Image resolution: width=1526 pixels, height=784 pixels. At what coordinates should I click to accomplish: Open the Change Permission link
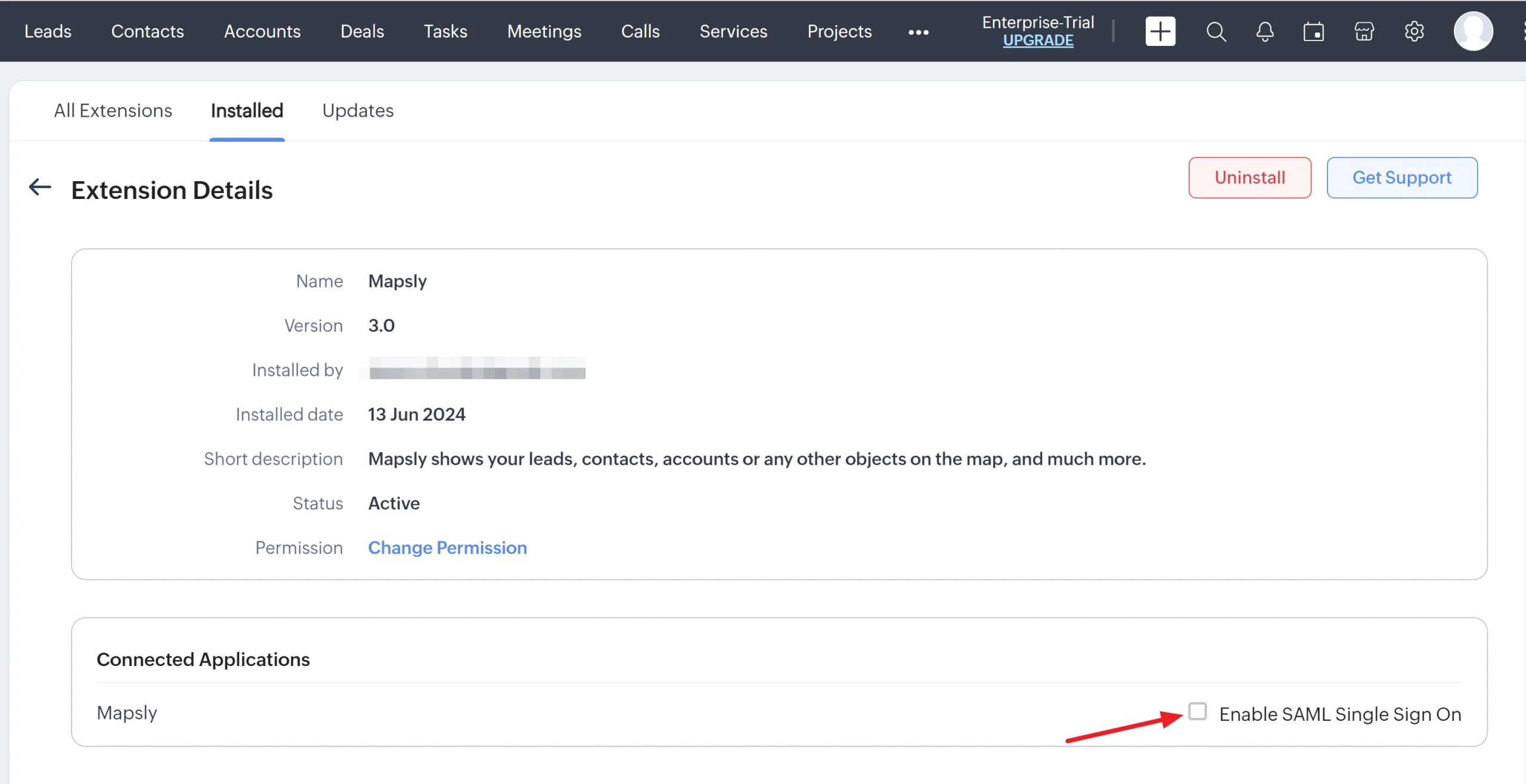[x=448, y=547]
